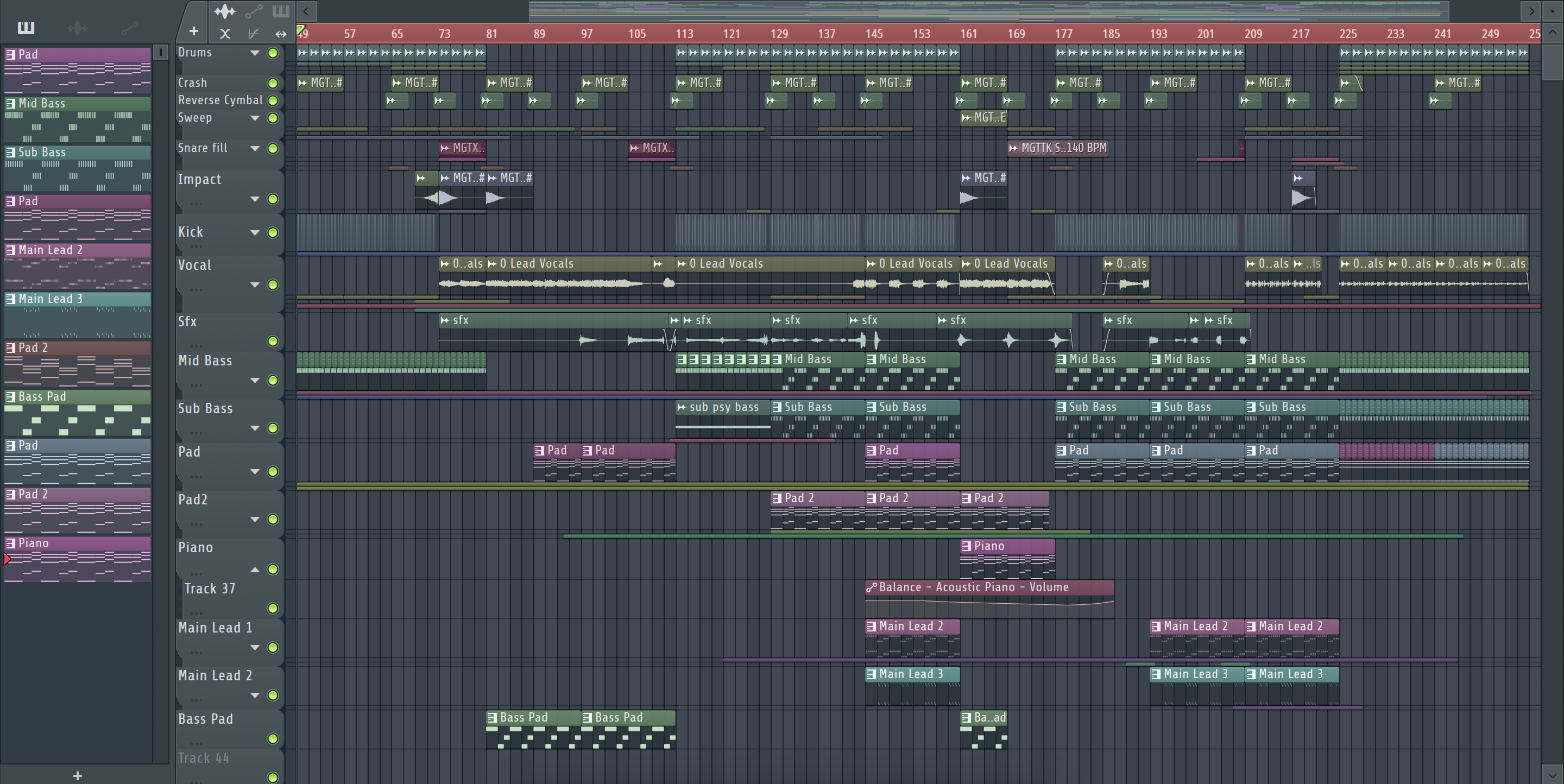Select the Balance Acoustic Piano Volume clip
Image resolution: width=1564 pixels, height=784 pixels.
989,598
